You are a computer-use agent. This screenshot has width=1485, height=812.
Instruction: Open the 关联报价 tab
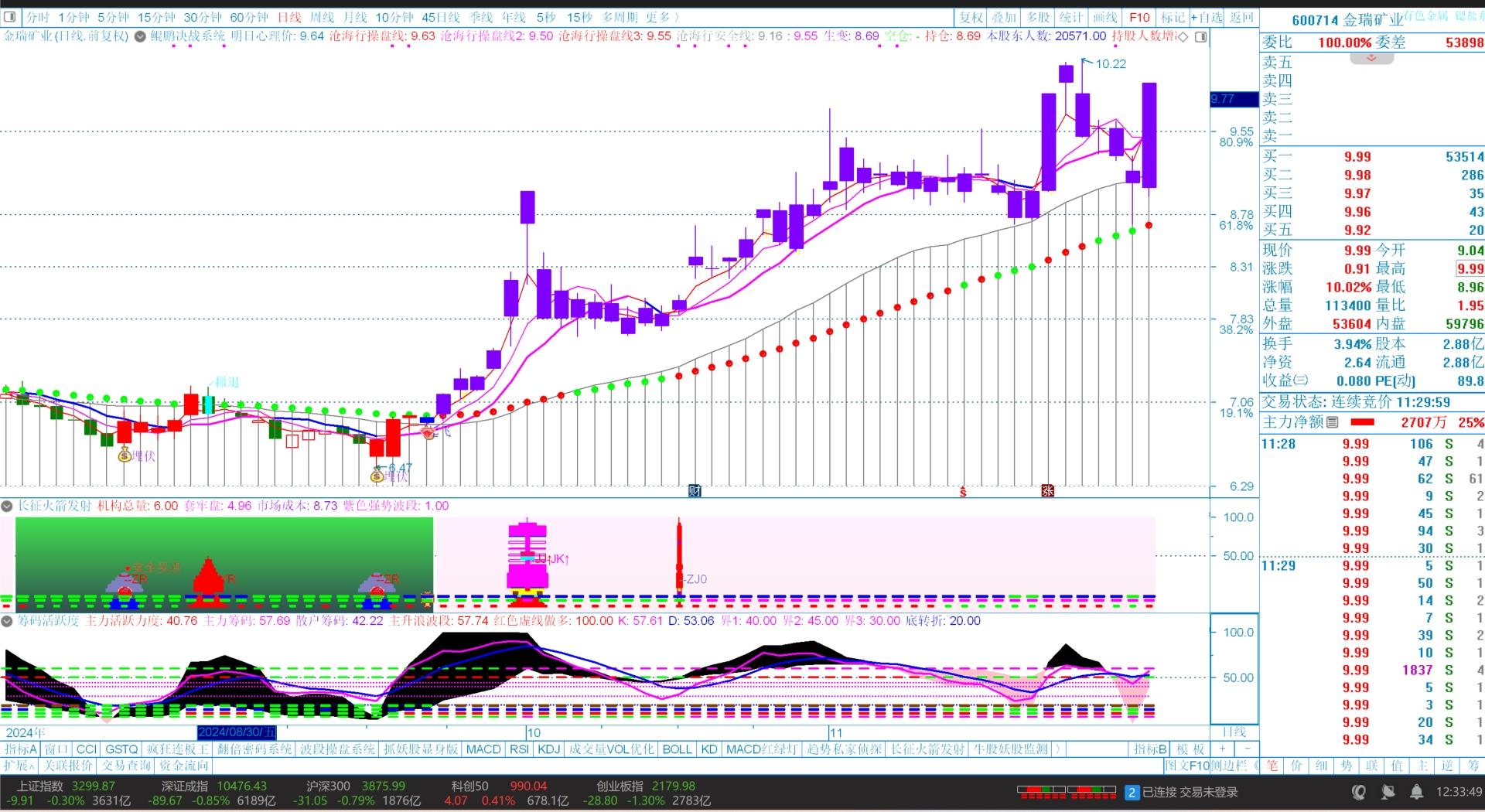tap(68, 766)
